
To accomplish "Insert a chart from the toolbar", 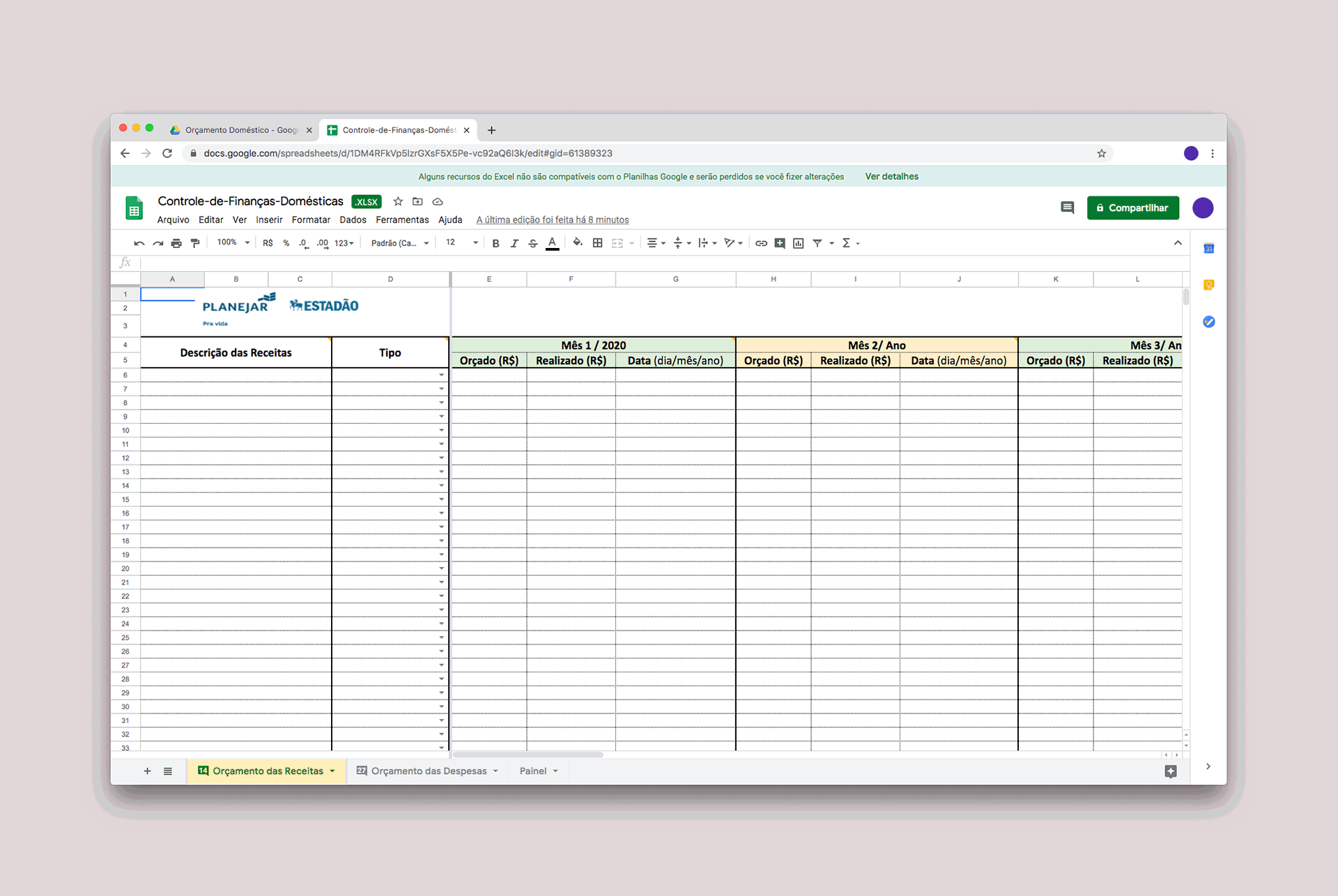I will tap(799, 243).
